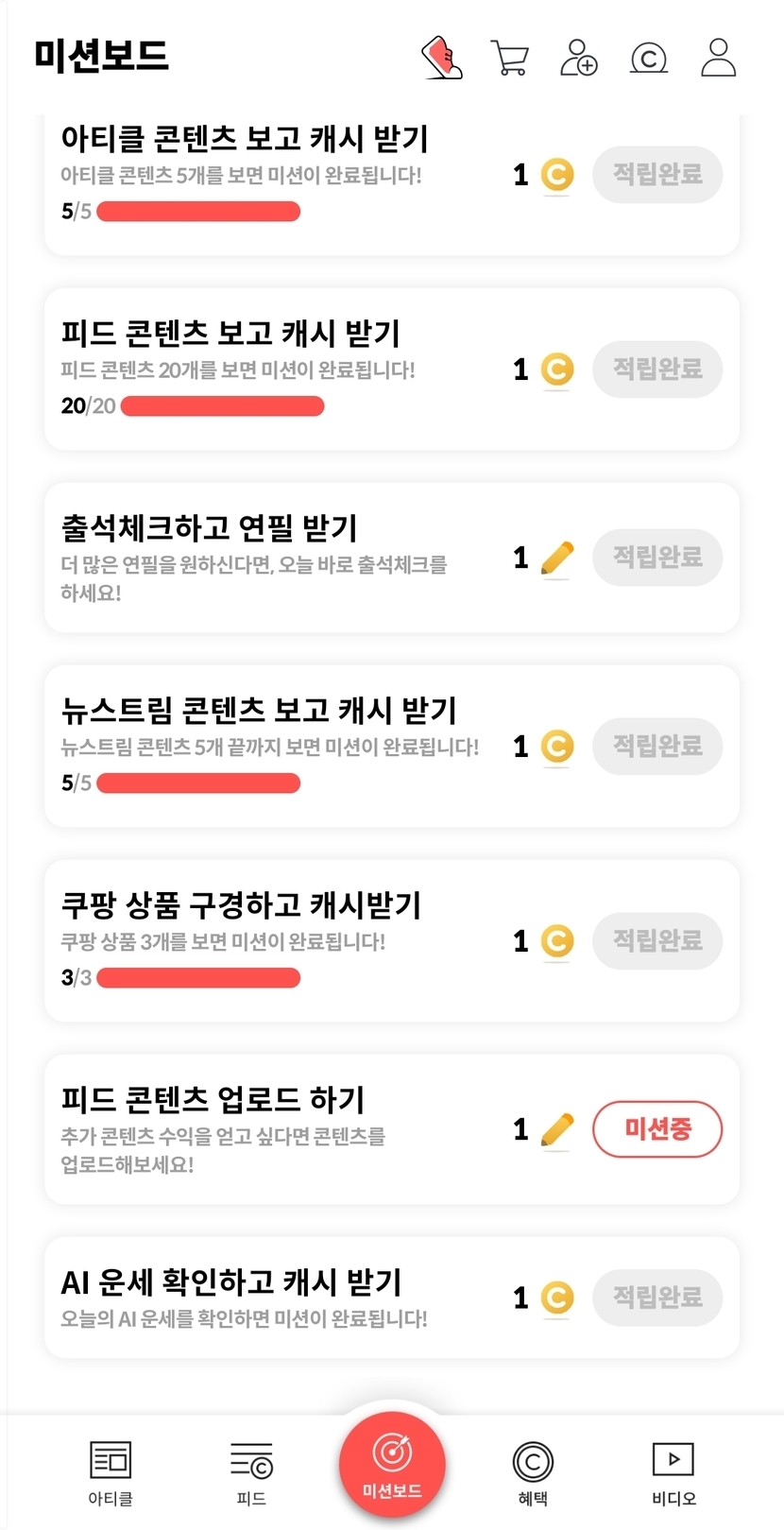Tap the 미션보드 page title
This screenshot has height=1530, width=784.
coord(101,56)
